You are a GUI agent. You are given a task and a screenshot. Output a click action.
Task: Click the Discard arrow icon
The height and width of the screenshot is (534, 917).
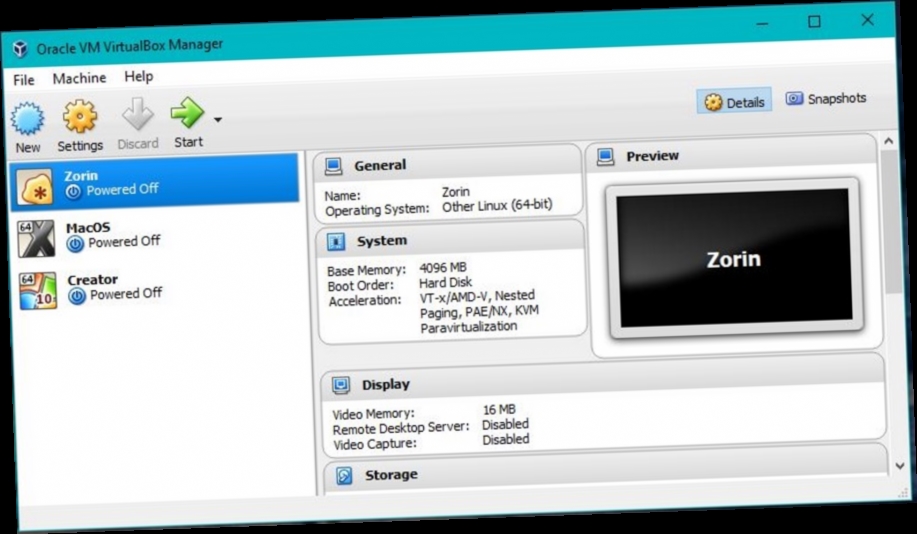point(137,114)
